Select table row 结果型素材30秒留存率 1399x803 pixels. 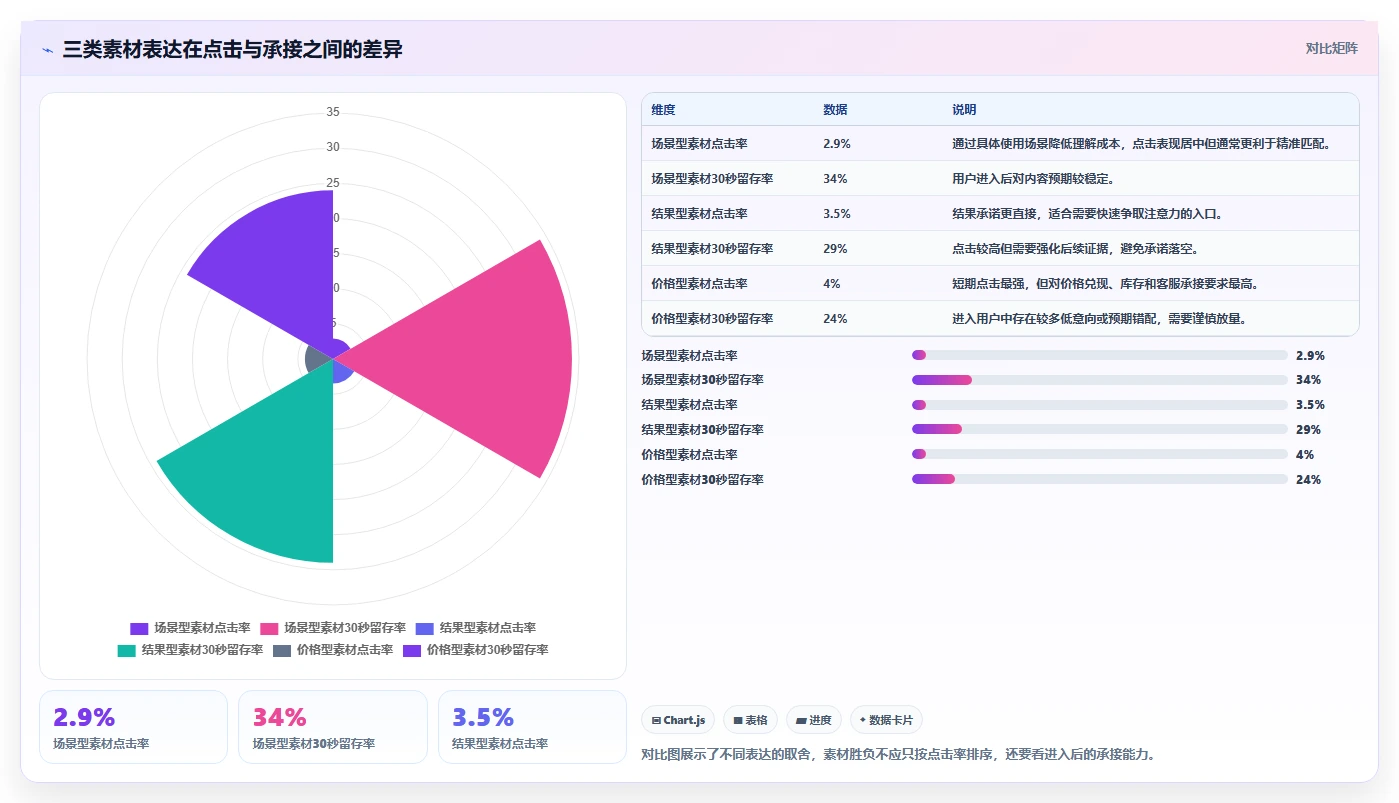coord(1000,248)
